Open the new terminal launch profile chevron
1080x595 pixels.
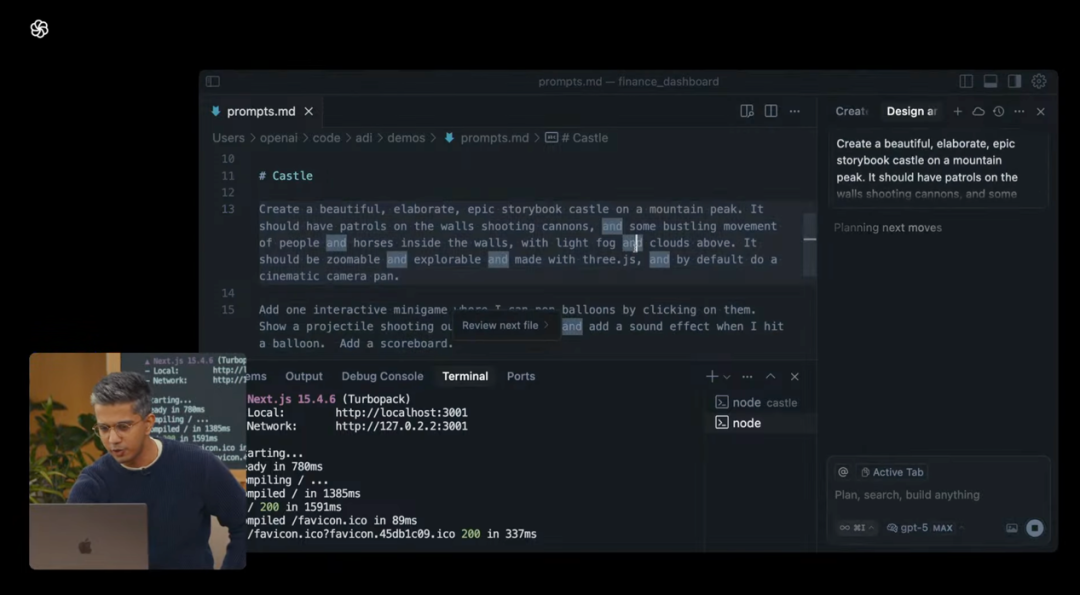click(727, 377)
